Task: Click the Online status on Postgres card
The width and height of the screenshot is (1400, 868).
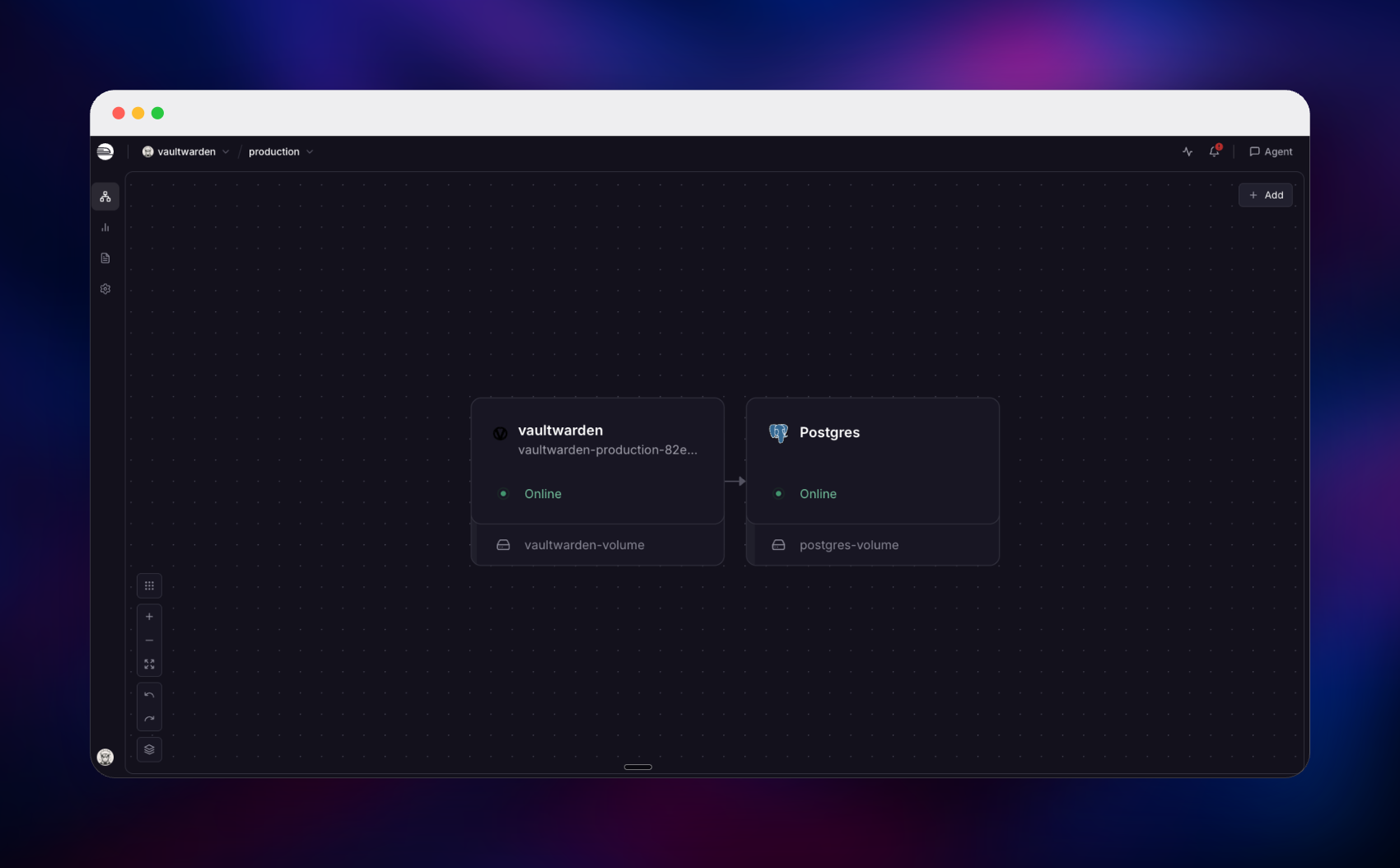Action: click(x=818, y=494)
